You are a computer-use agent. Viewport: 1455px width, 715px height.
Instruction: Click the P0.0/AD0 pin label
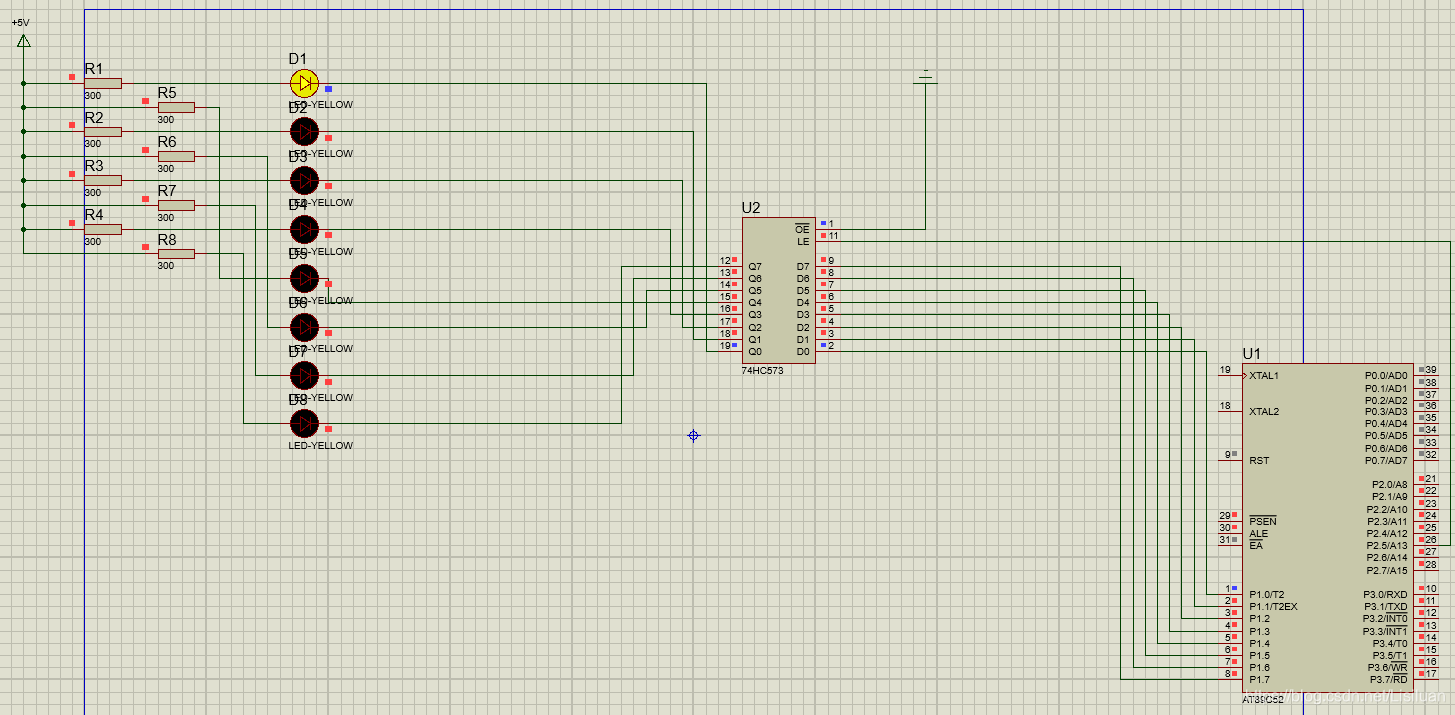(x=1386, y=376)
